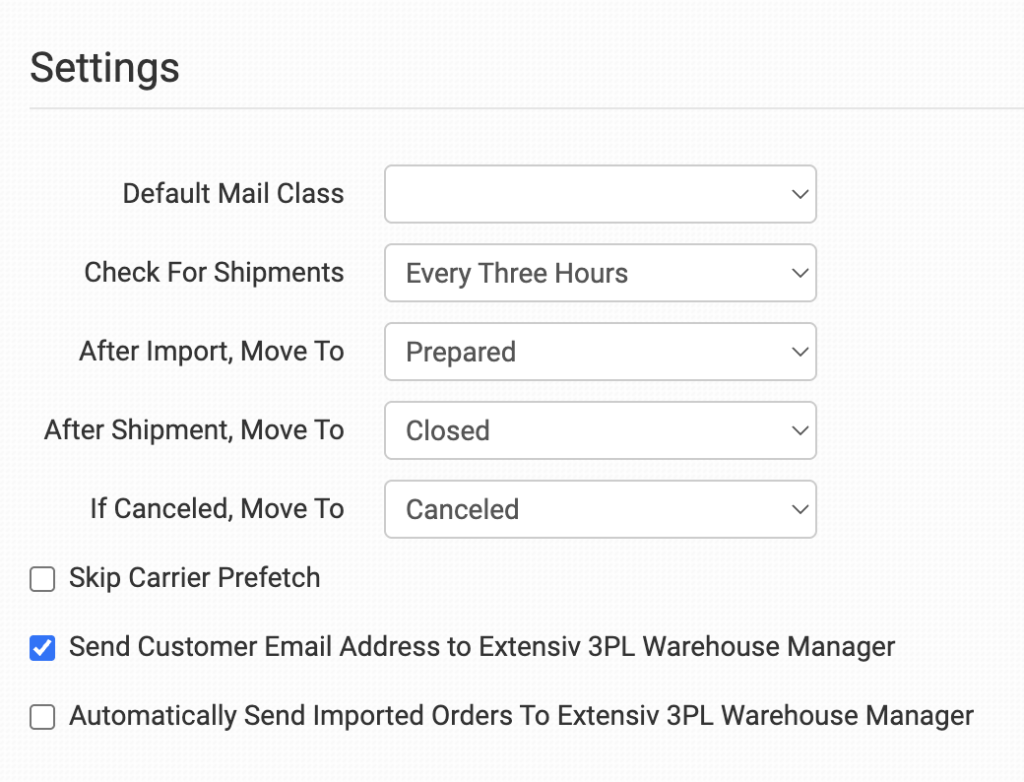Click the chevron arrow beside Closed
The width and height of the screenshot is (1024, 782).
click(799, 431)
